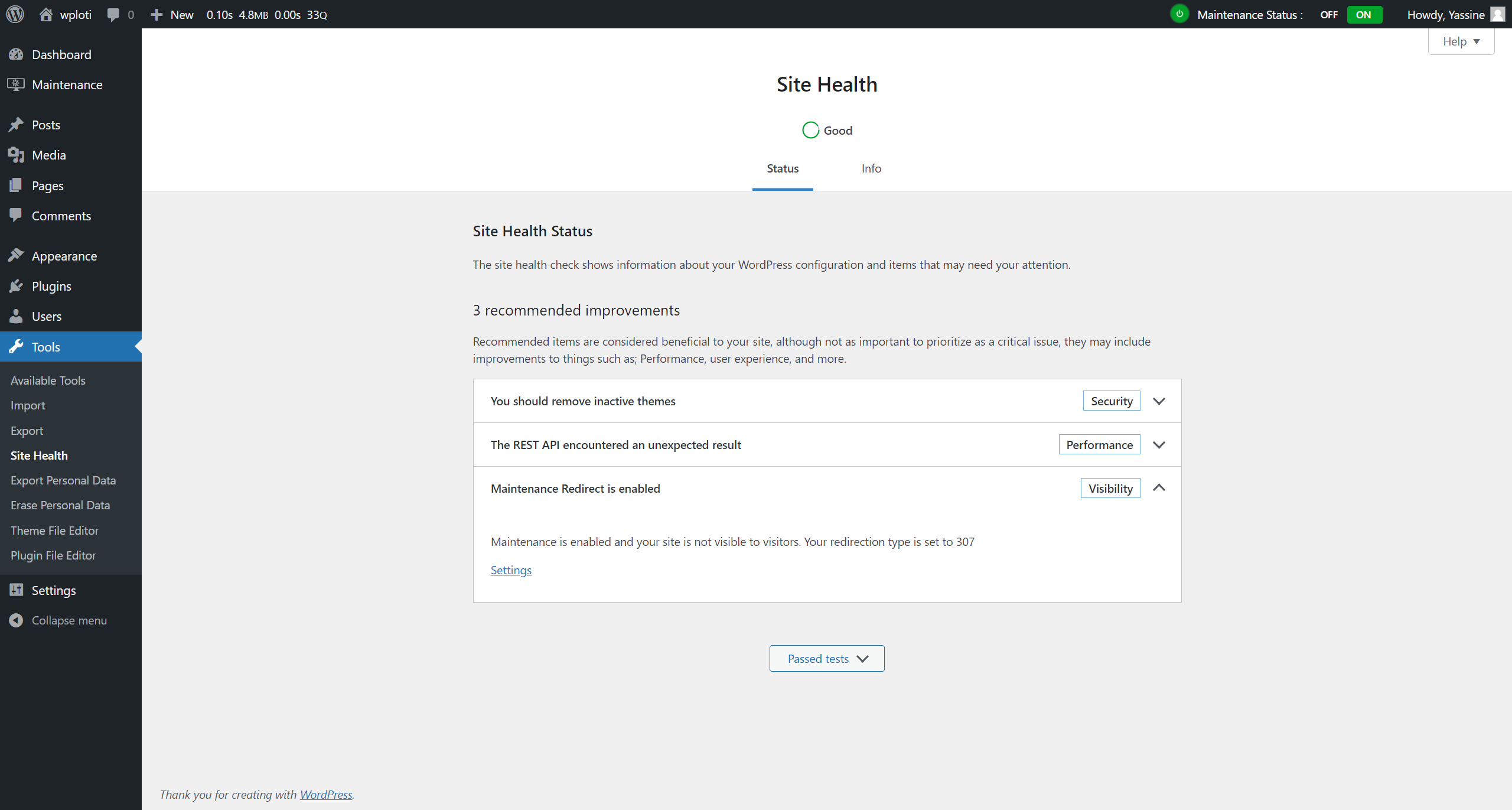Click the WordPress logo icon
Image resolution: width=1512 pixels, height=810 pixels.
click(x=18, y=14)
